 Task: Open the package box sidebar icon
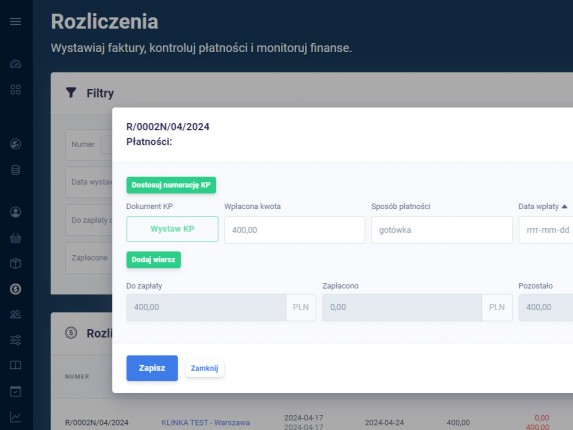point(15,263)
